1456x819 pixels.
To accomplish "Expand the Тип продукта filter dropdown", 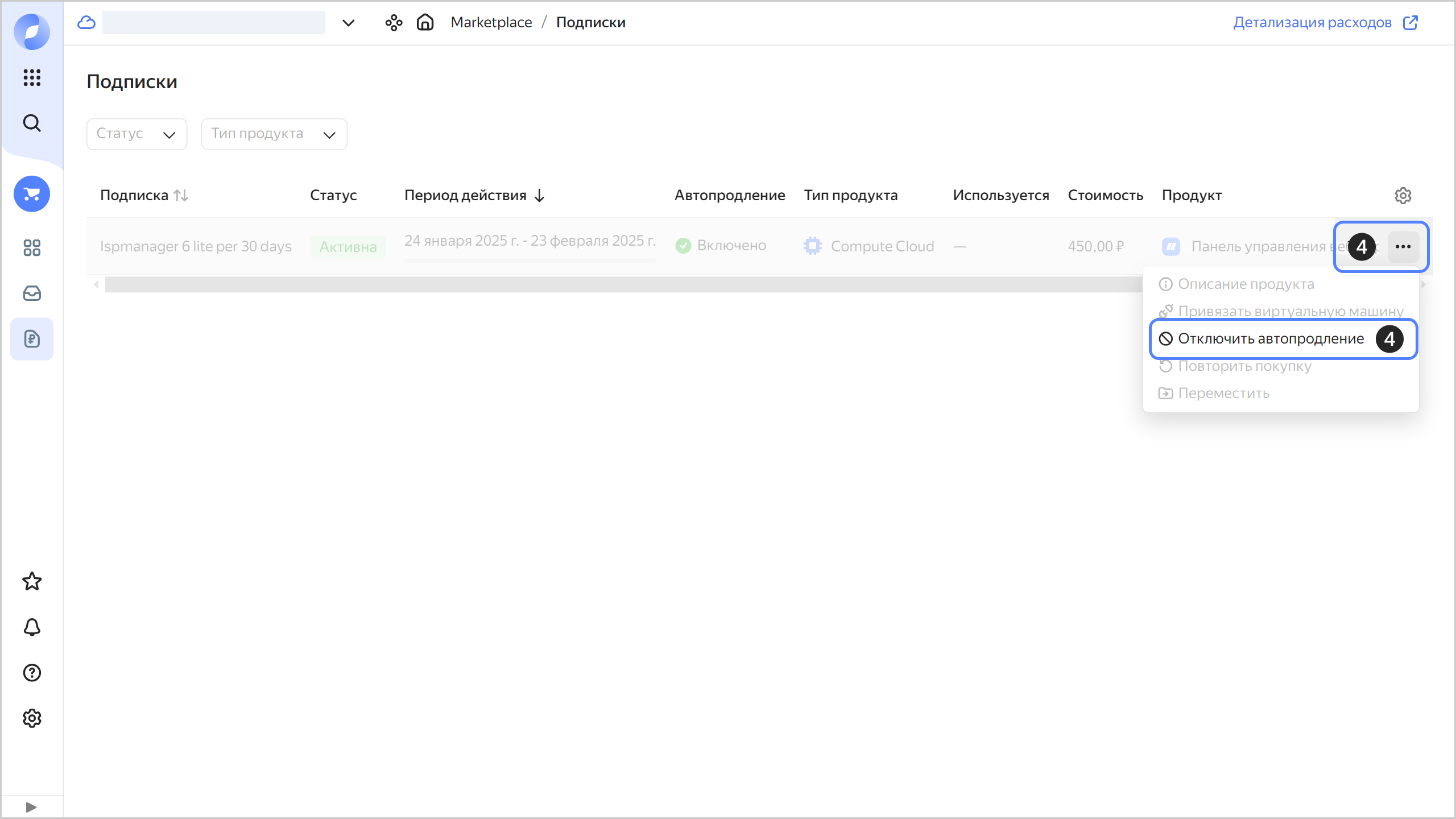I will click(274, 134).
